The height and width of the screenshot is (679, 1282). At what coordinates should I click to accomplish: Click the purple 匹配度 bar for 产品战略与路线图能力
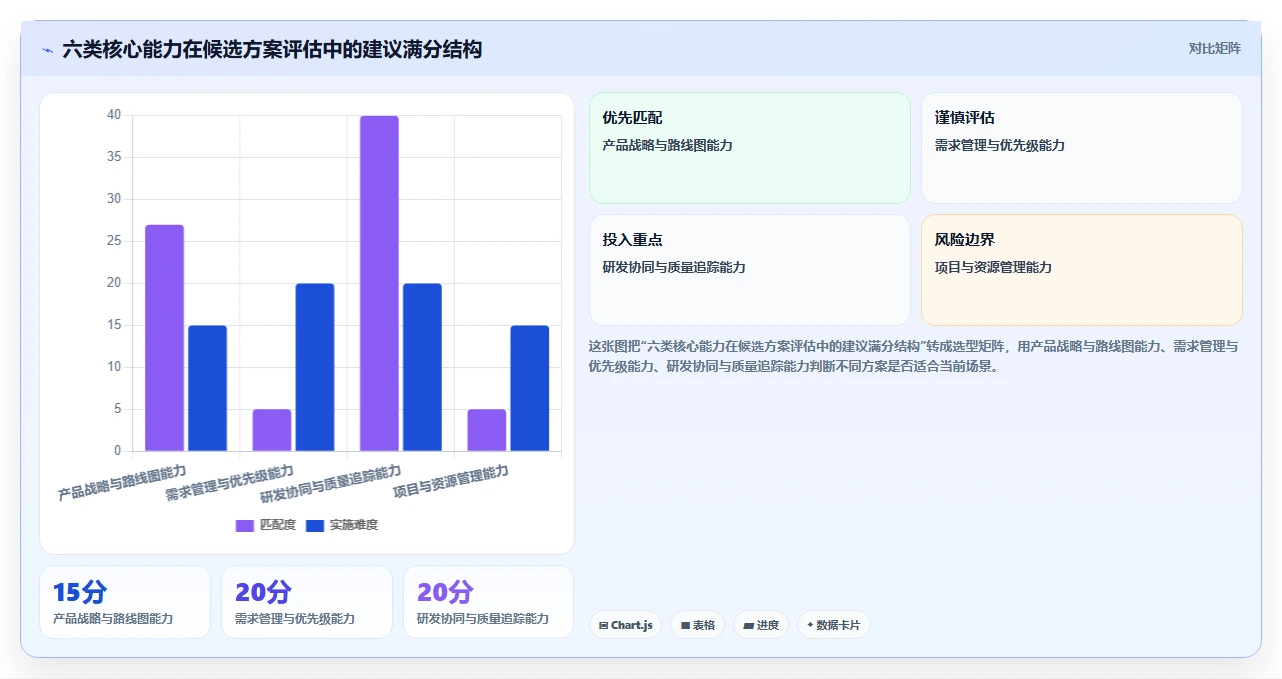click(x=164, y=338)
